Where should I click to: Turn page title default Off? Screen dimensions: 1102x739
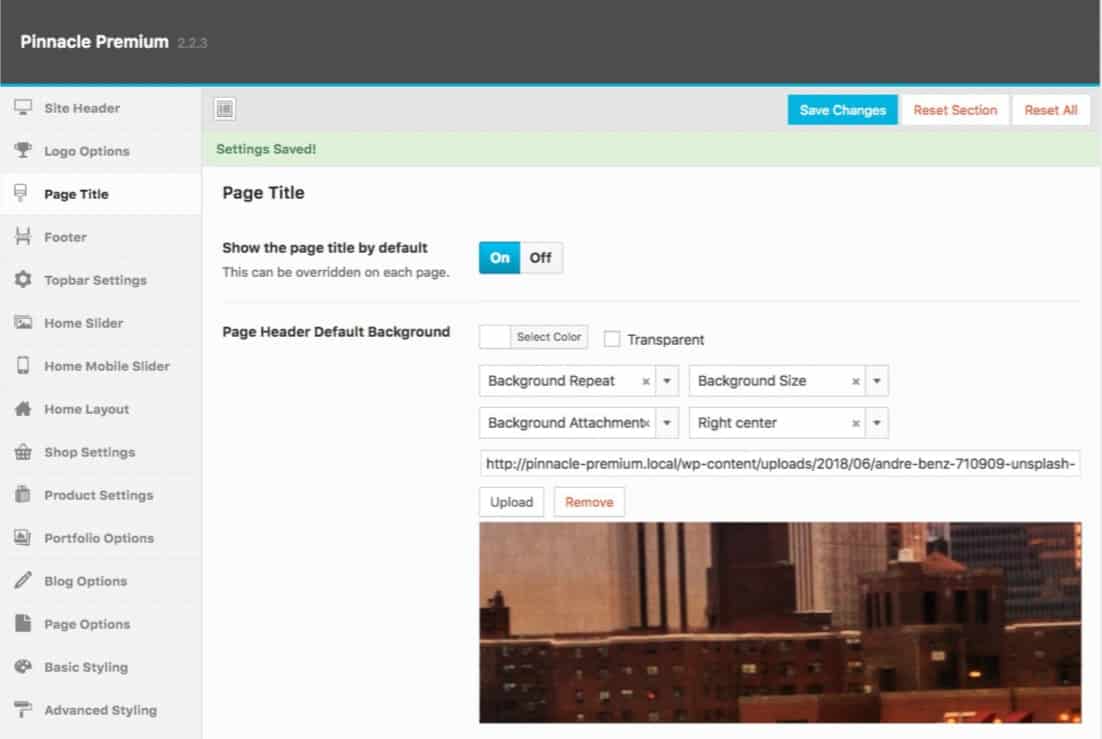point(540,257)
